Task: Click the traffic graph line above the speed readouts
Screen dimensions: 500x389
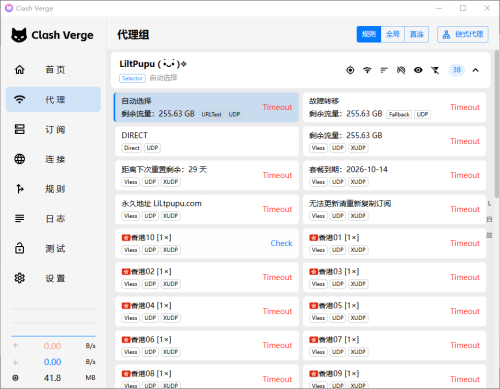Action: click(53, 336)
